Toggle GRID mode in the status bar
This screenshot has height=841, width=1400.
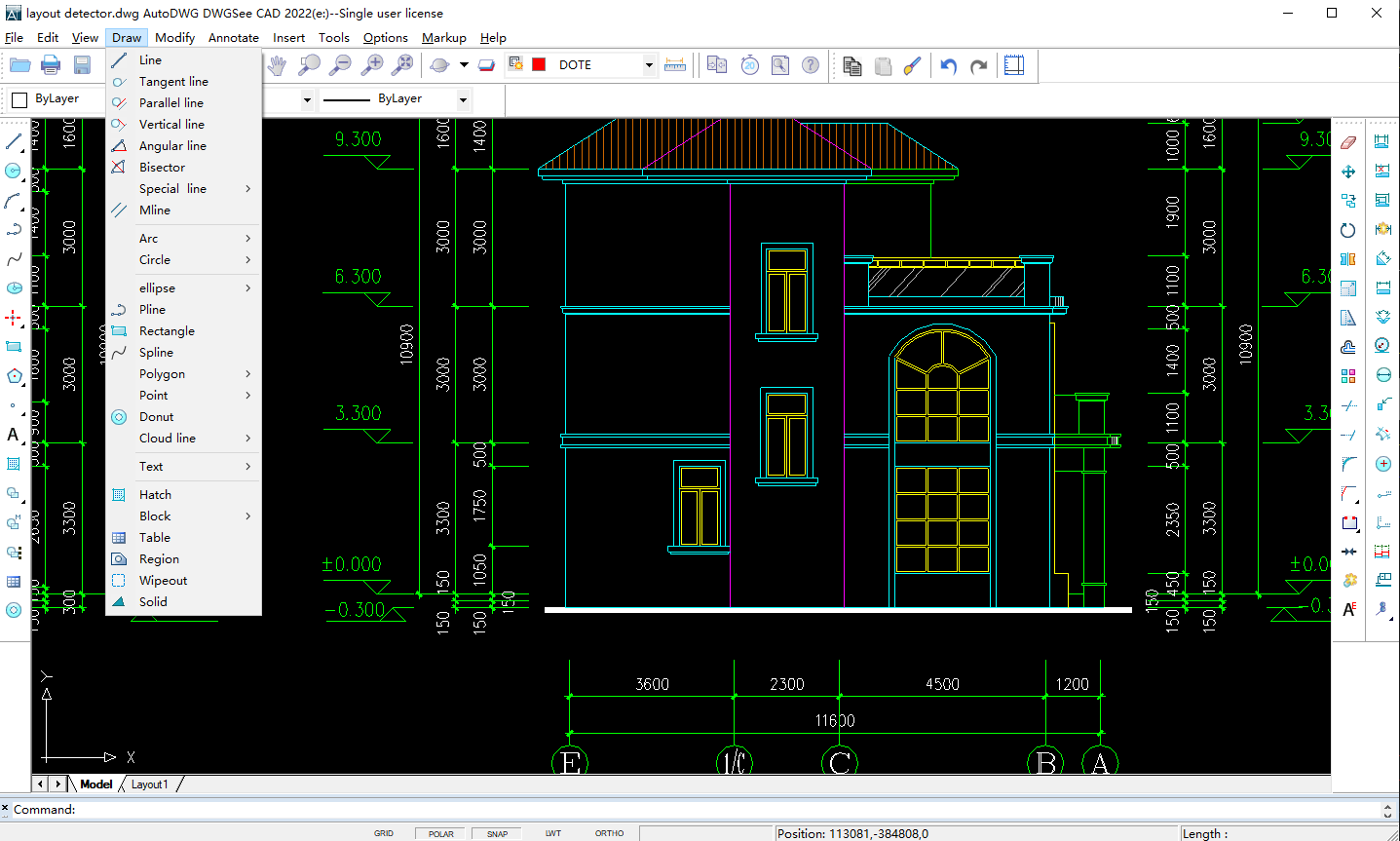click(x=384, y=833)
